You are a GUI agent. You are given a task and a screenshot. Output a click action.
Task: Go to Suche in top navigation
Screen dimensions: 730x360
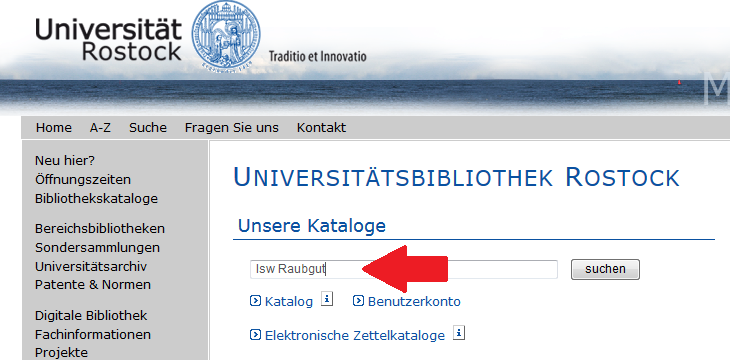[x=148, y=128]
